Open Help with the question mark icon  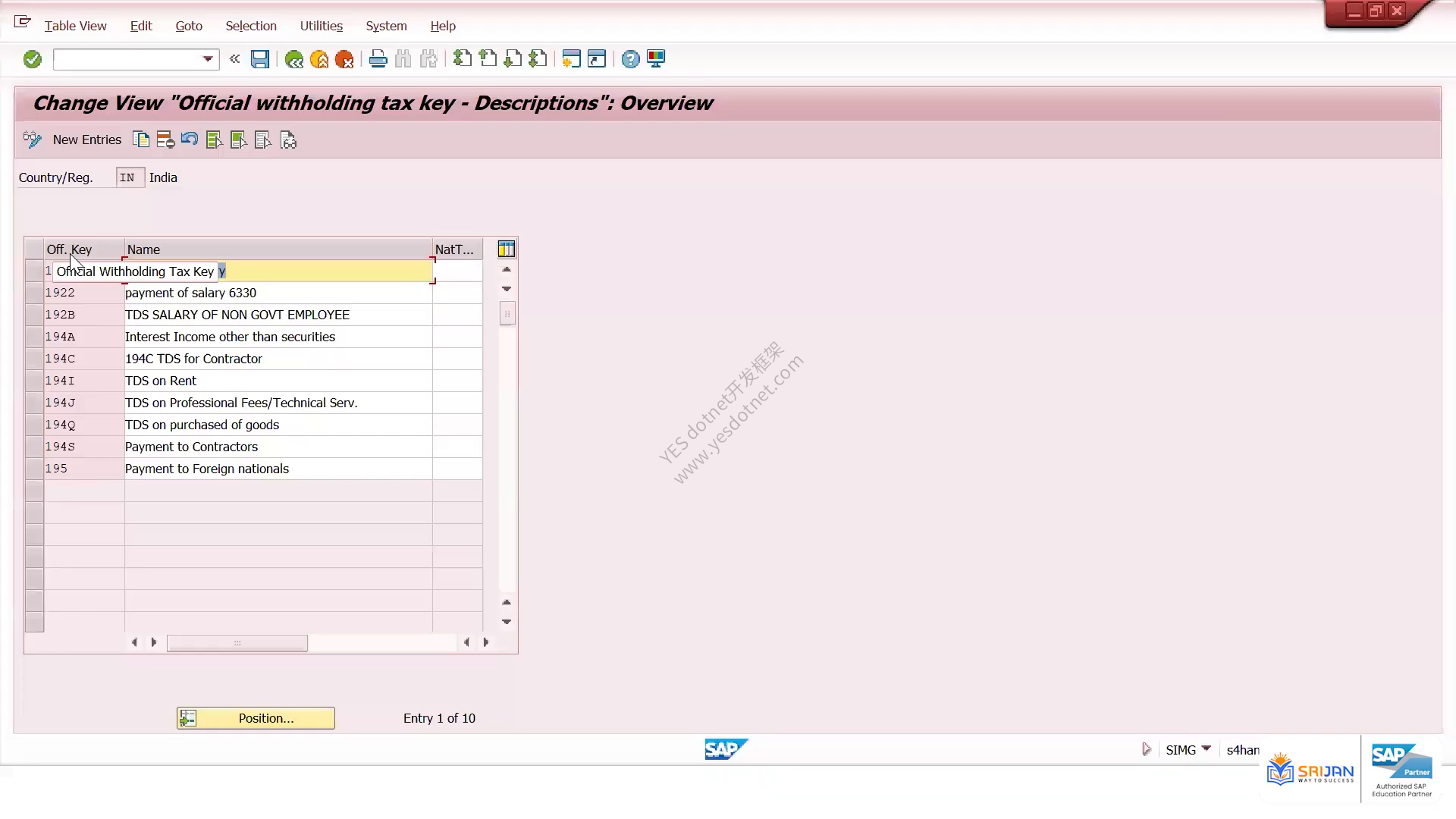pos(631,59)
